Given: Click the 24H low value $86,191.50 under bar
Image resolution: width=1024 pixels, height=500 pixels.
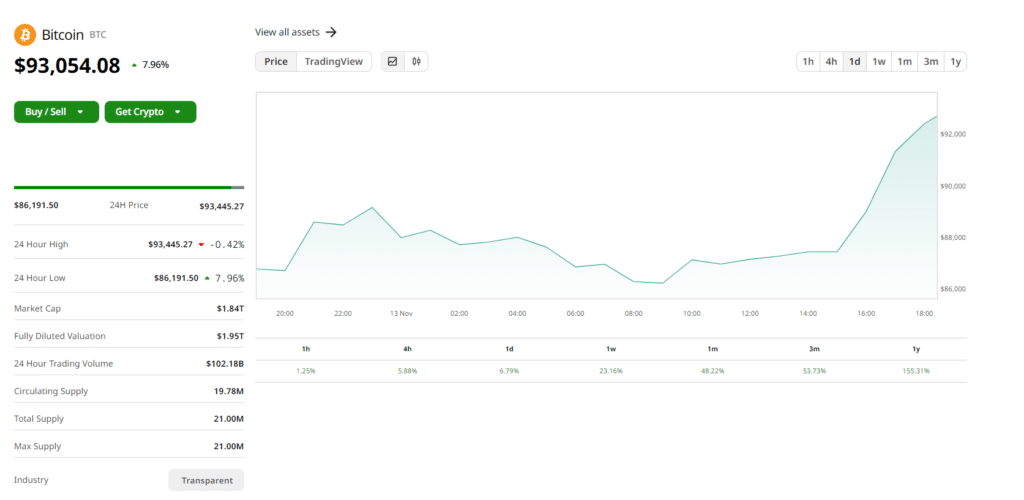Looking at the screenshot, I should 37,205.
